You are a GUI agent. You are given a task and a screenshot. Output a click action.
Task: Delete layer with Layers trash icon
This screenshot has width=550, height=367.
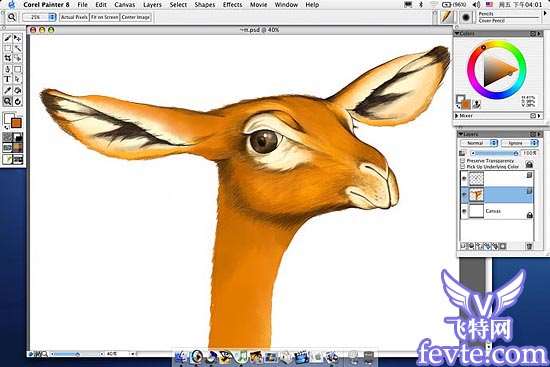(x=529, y=246)
